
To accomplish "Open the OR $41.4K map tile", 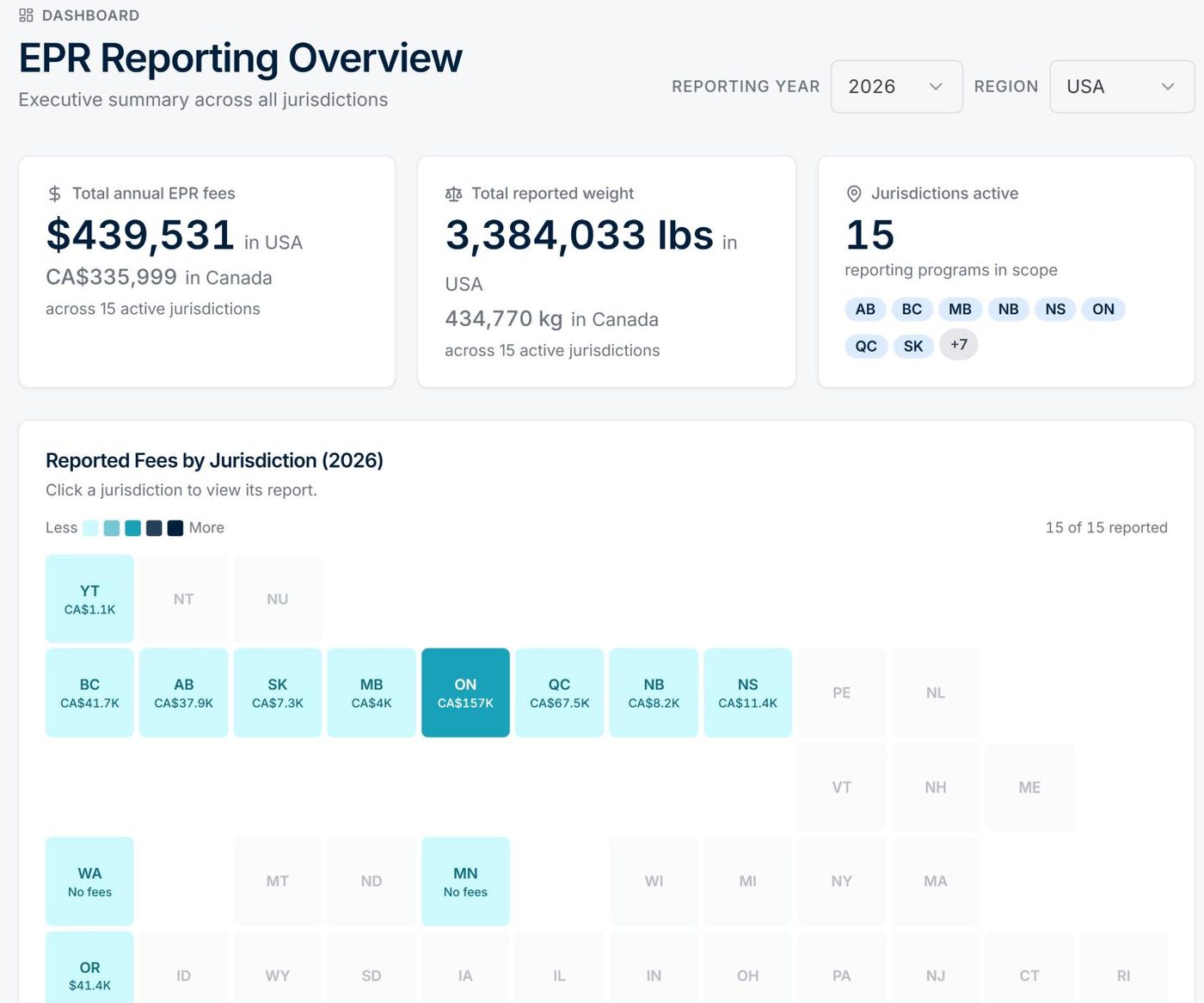I will pos(89,968).
